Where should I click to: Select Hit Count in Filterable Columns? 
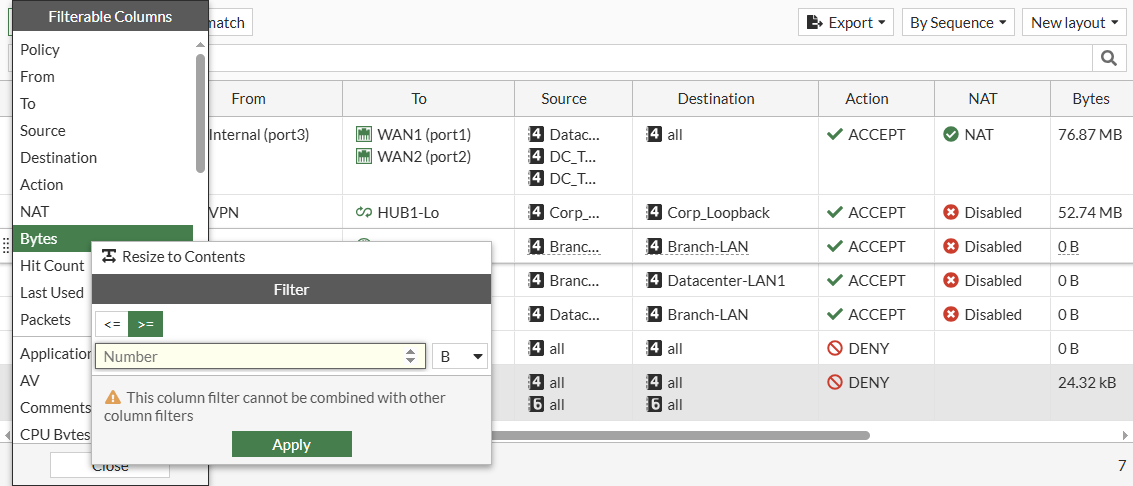(x=52, y=266)
